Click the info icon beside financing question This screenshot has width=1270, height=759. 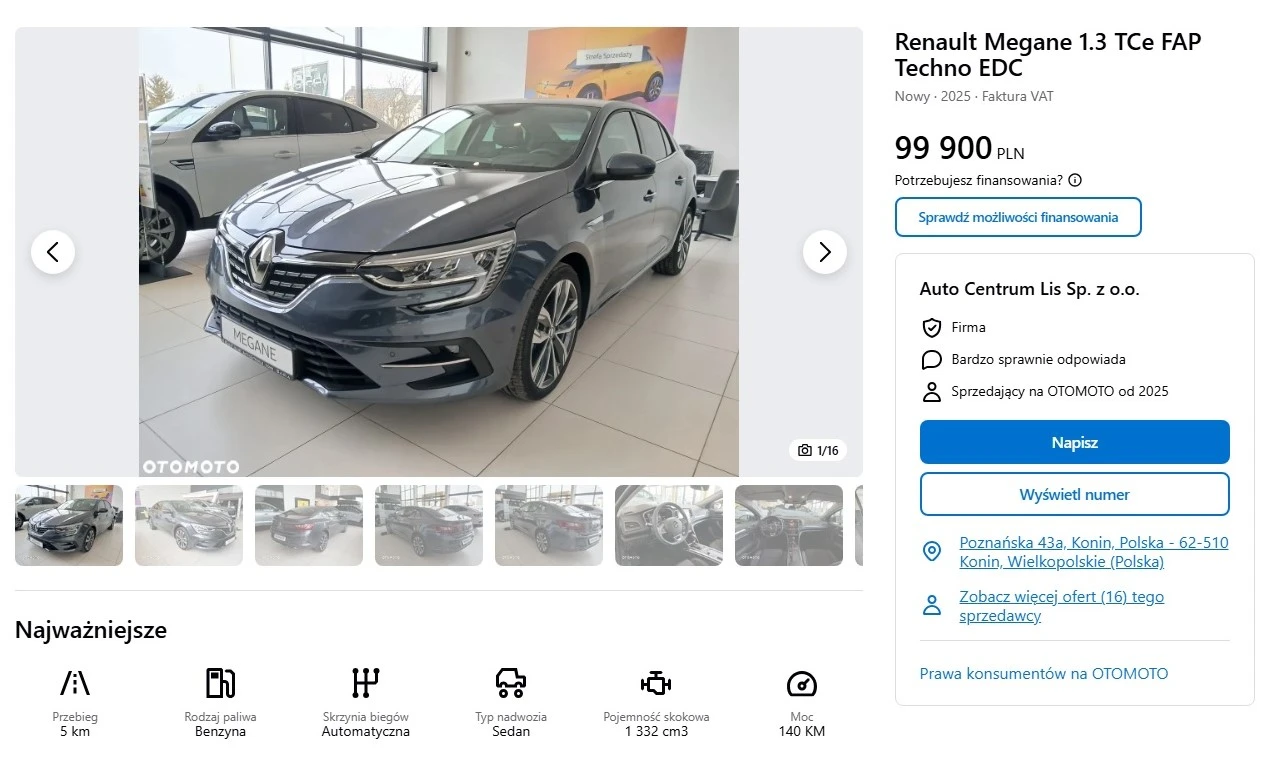click(x=1075, y=180)
